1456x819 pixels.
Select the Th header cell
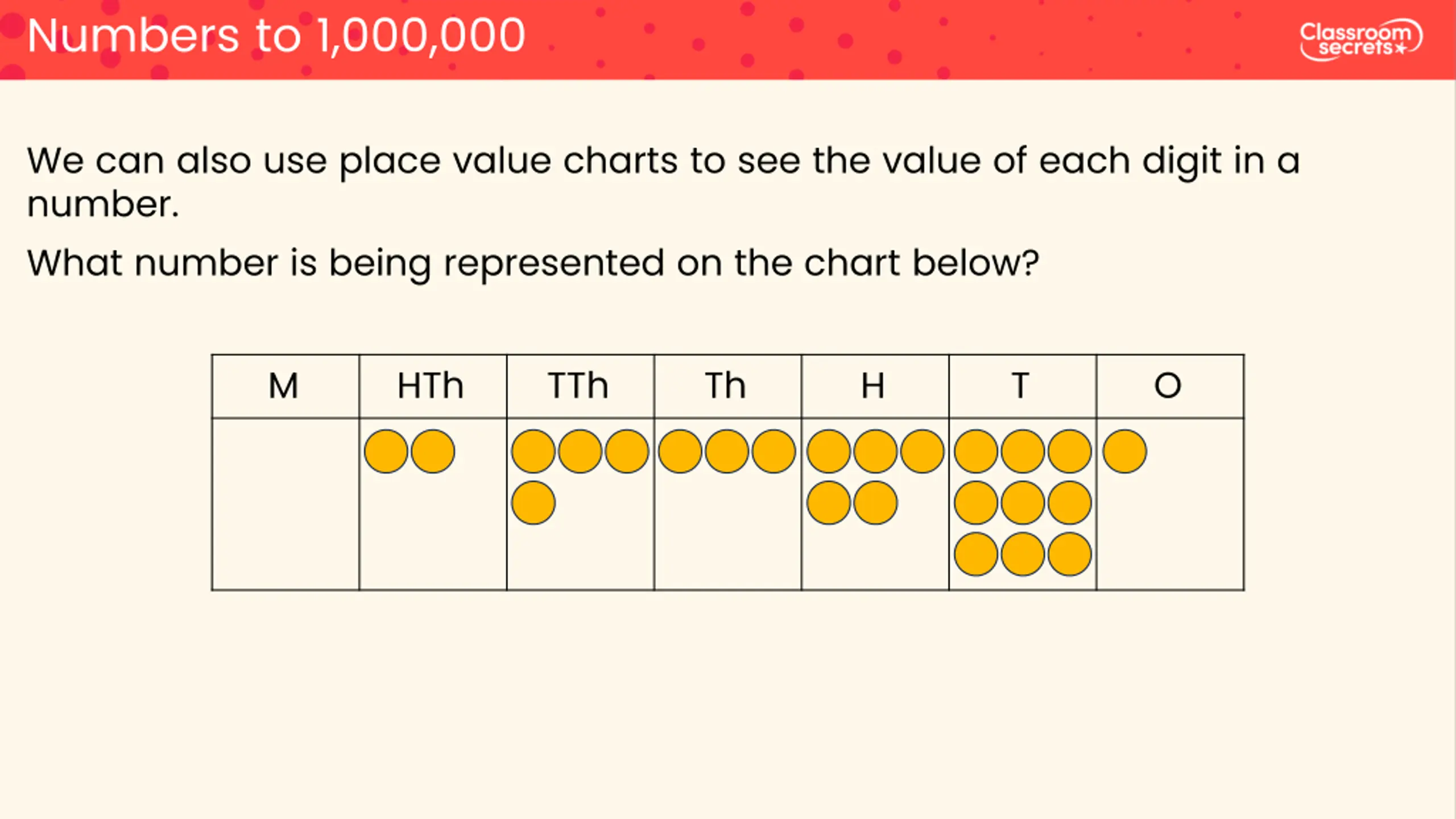[x=727, y=386]
